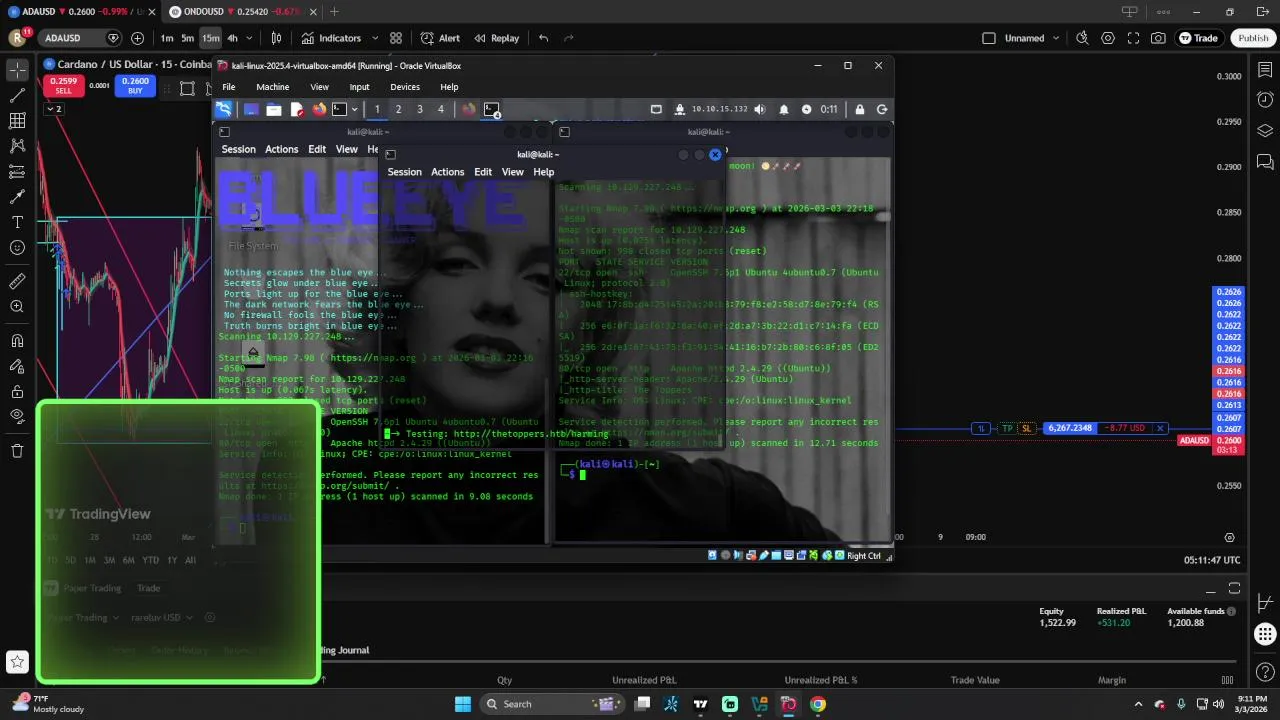
Task: Open the favorites star toolbar button
Action: 17,661
